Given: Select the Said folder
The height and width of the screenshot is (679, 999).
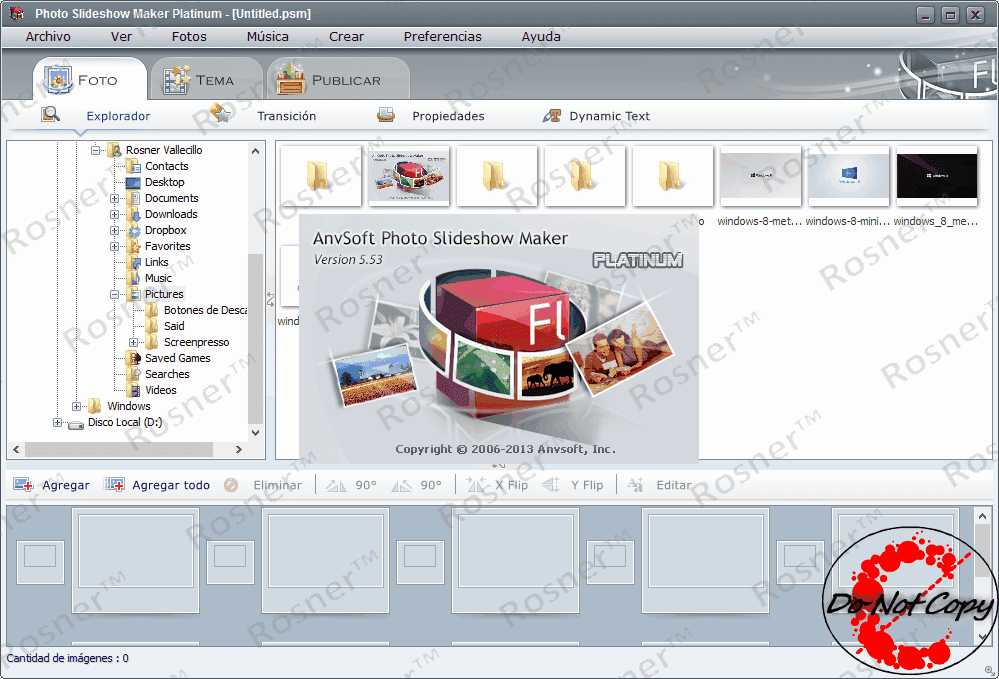Looking at the screenshot, I should pyautogui.click(x=174, y=326).
